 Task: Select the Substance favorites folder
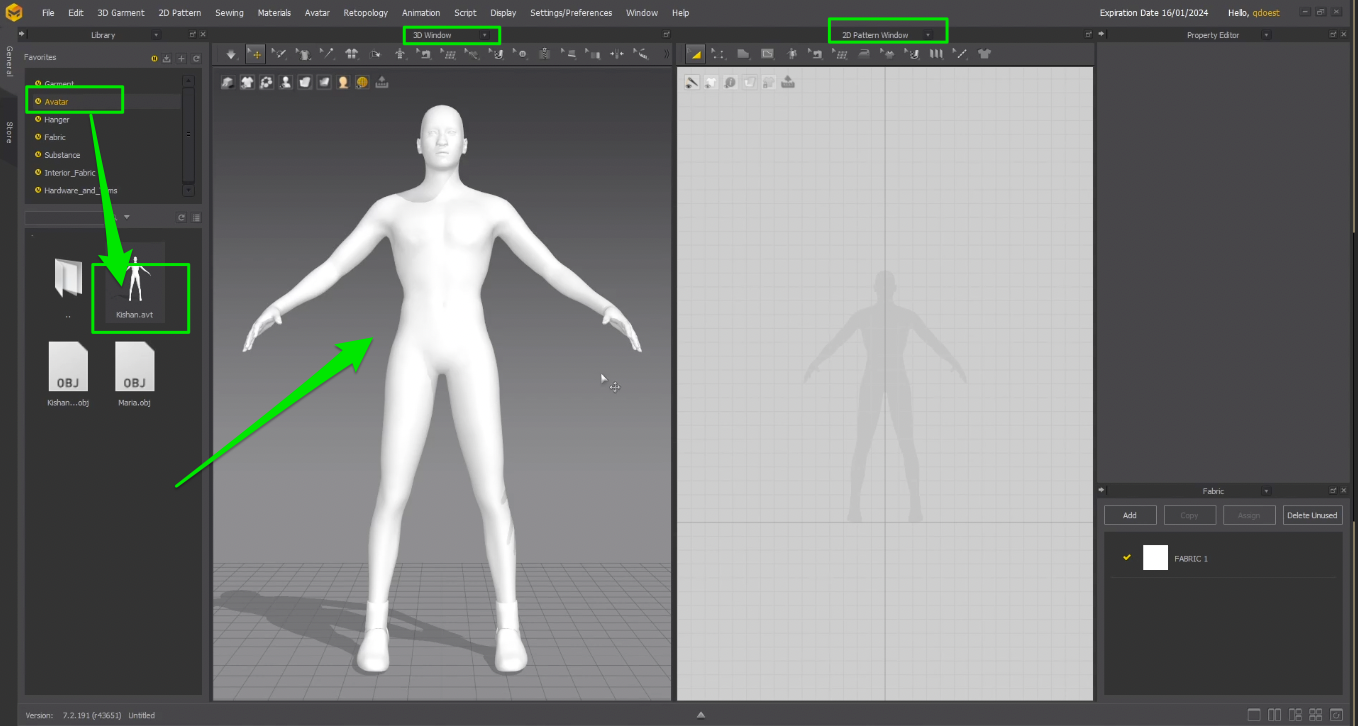(62, 155)
